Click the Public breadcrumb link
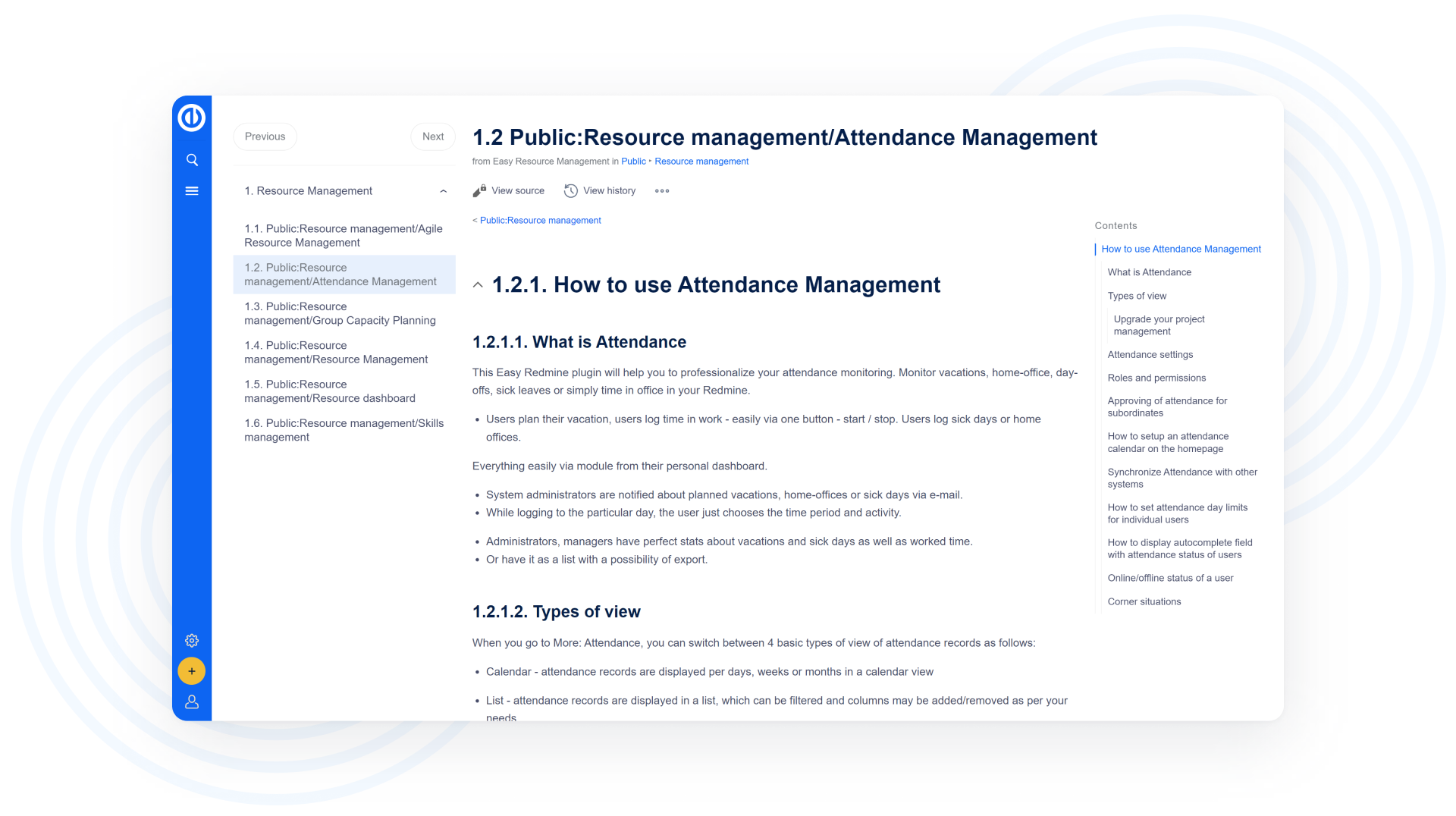 (633, 162)
